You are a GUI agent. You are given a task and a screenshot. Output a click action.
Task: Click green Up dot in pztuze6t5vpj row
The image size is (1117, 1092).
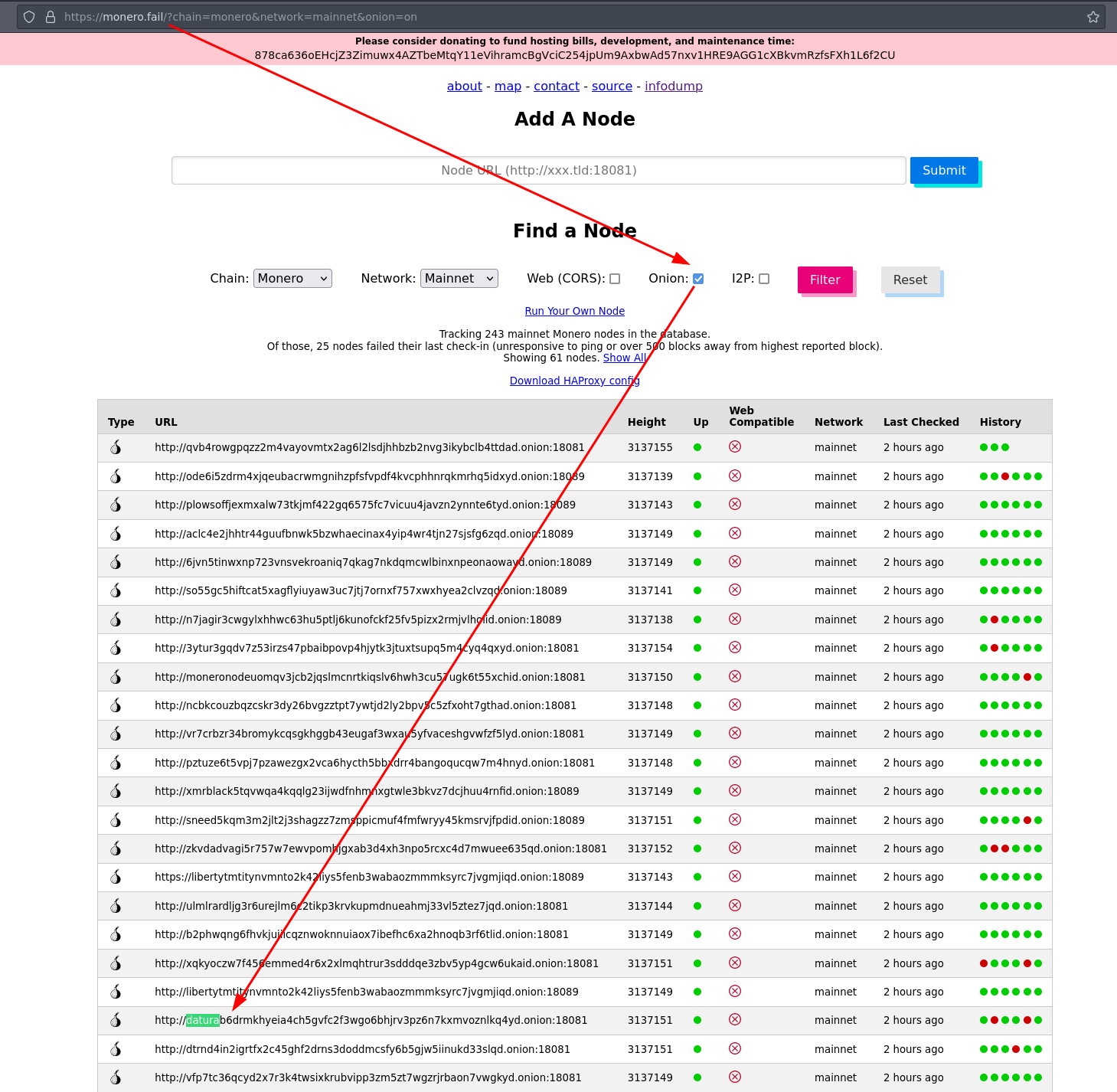pyautogui.click(x=697, y=763)
